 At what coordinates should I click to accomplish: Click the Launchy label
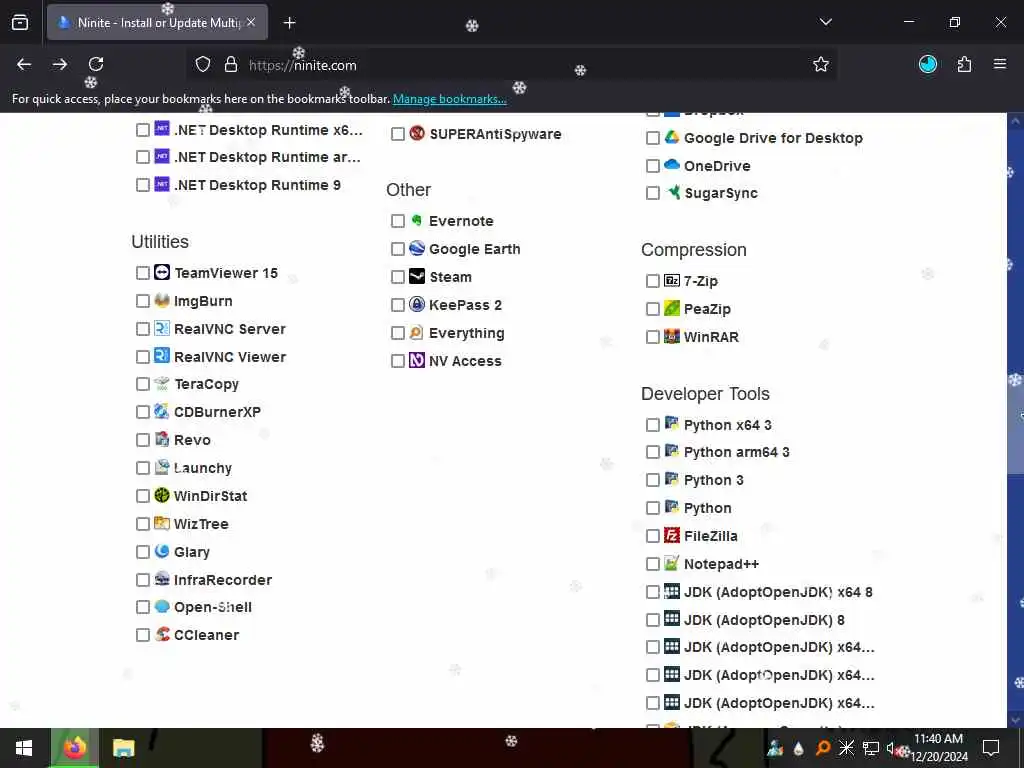coord(202,468)
